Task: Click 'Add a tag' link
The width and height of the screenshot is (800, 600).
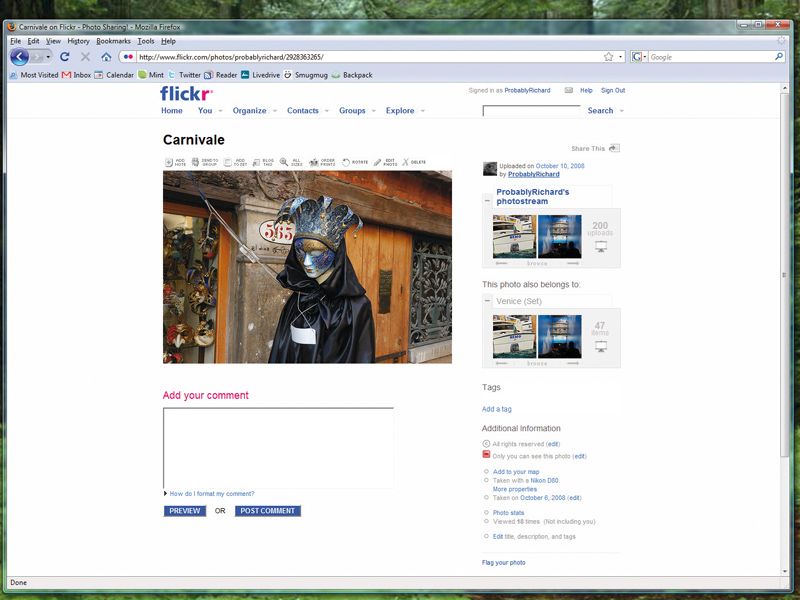Action: pos(496,409)
